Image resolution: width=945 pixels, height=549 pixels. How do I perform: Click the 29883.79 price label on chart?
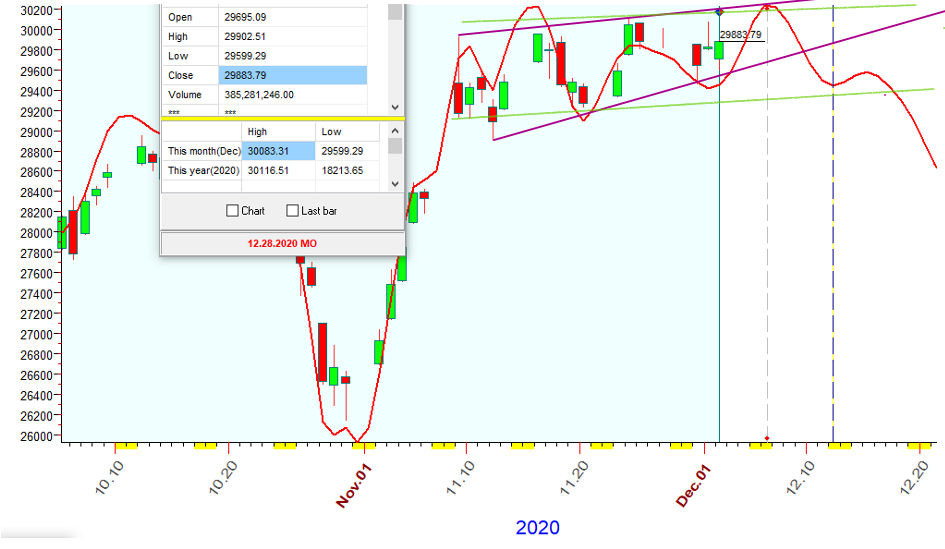click(743, 35)
